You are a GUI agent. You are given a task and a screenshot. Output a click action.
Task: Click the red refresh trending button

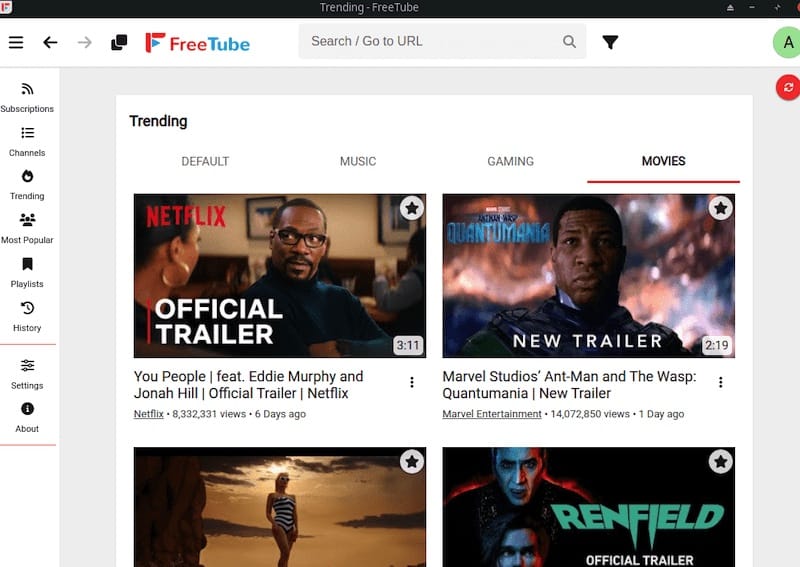click(788, 87)
